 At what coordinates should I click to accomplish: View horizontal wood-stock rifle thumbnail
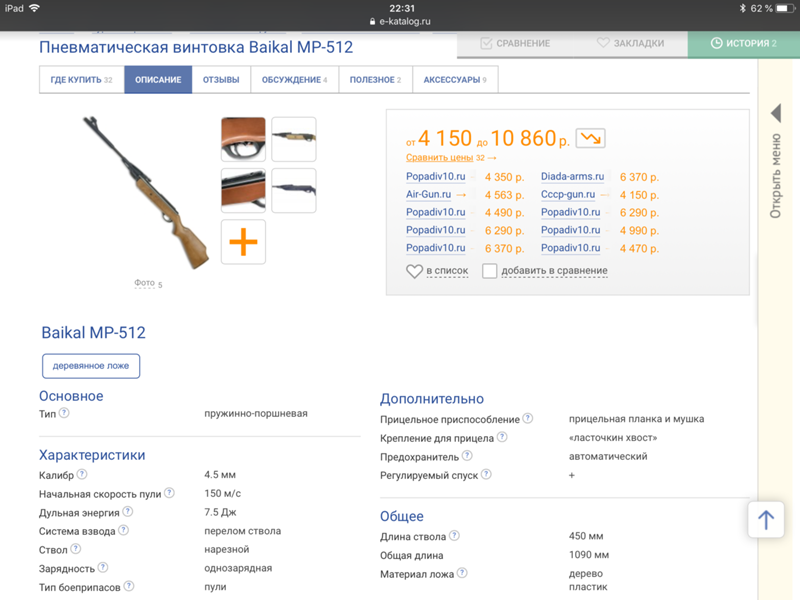point(294,139)
